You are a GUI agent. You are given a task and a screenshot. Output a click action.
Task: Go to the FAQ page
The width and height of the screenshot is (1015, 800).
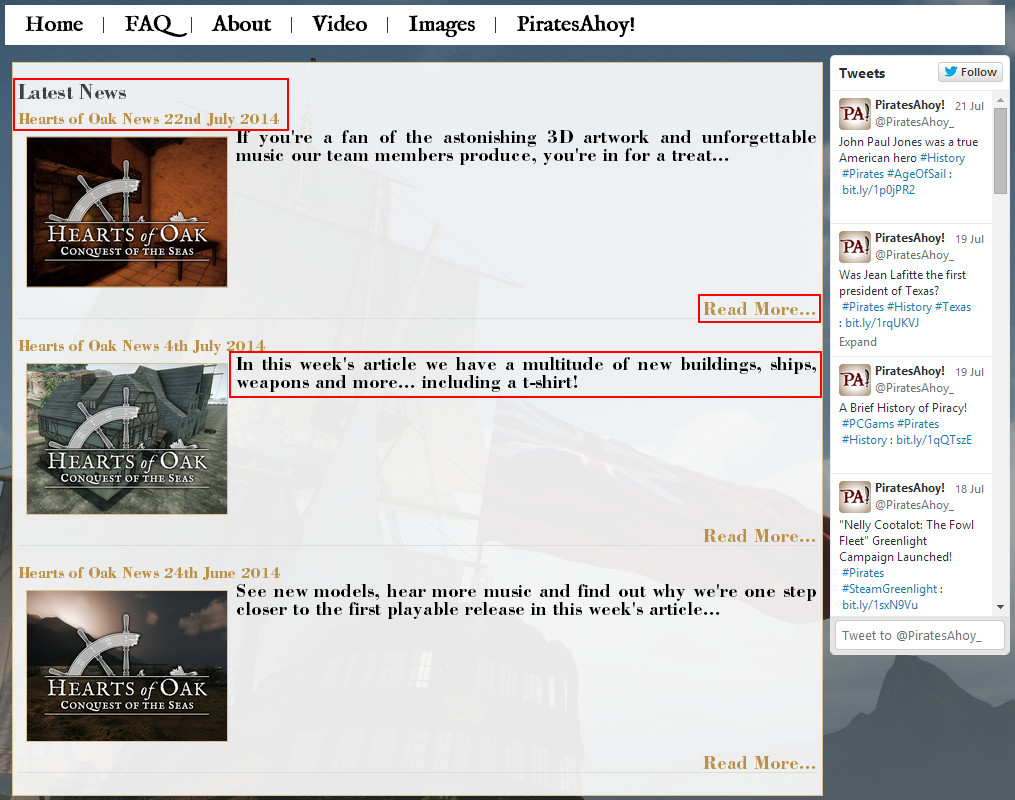[x=155, y=25]
